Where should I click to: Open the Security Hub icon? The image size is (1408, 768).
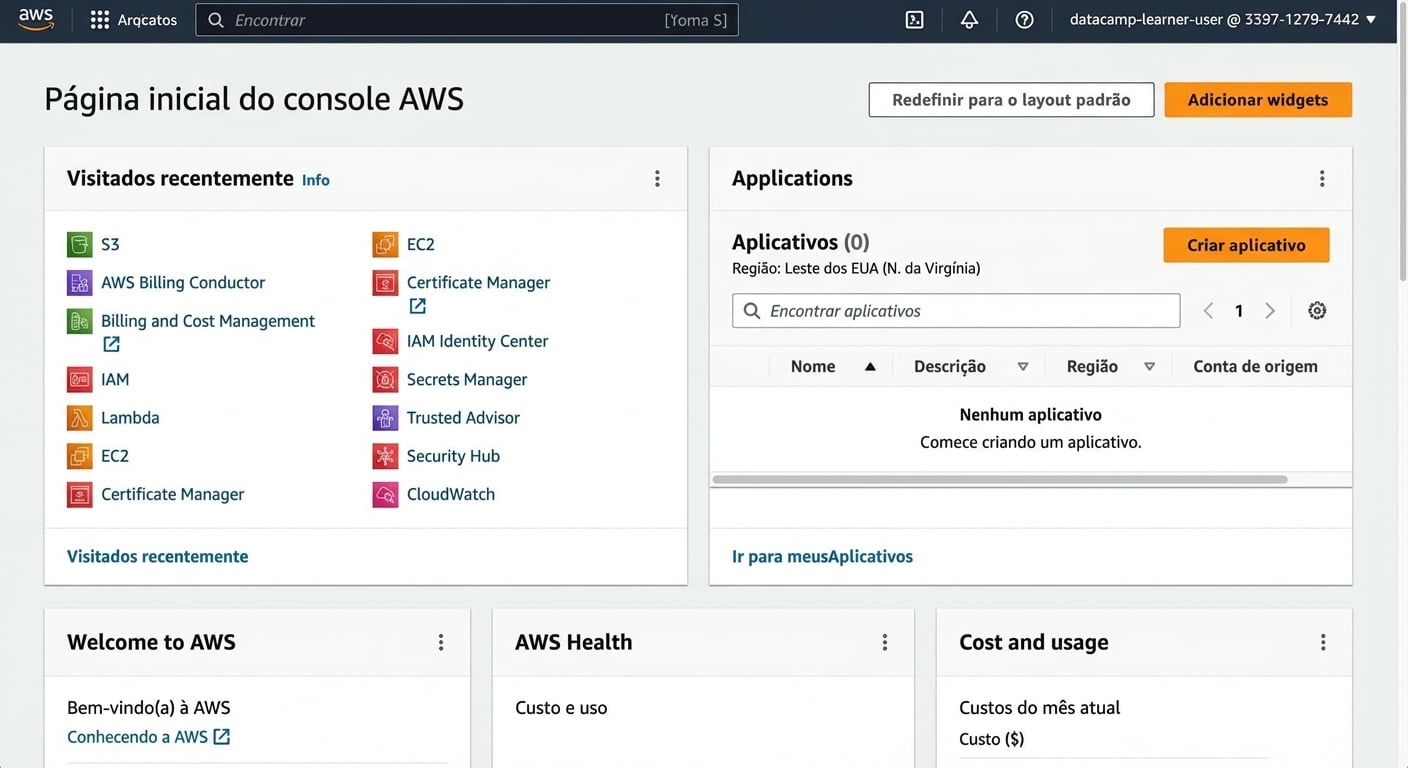point(385,456)
